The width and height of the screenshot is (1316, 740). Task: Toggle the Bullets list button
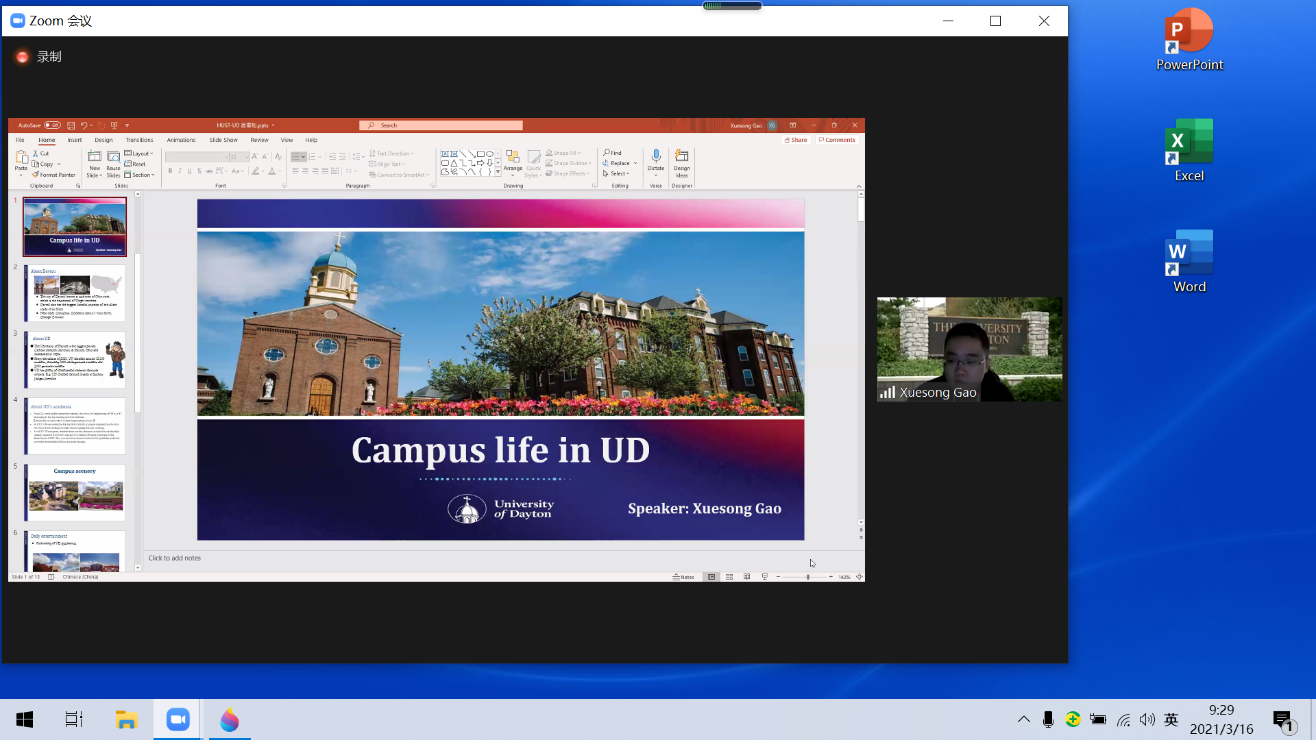[298, 157]
